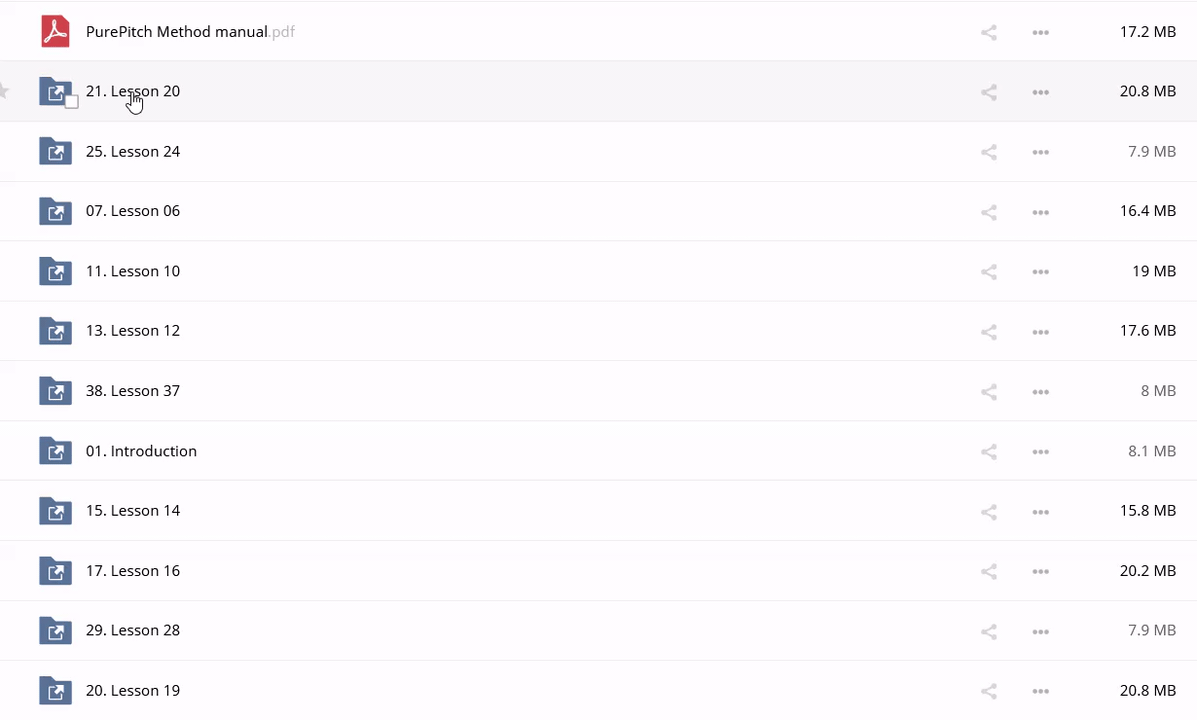Share the PurePitch Method manual file
The image size is (1197, 720).
point(989,33)
